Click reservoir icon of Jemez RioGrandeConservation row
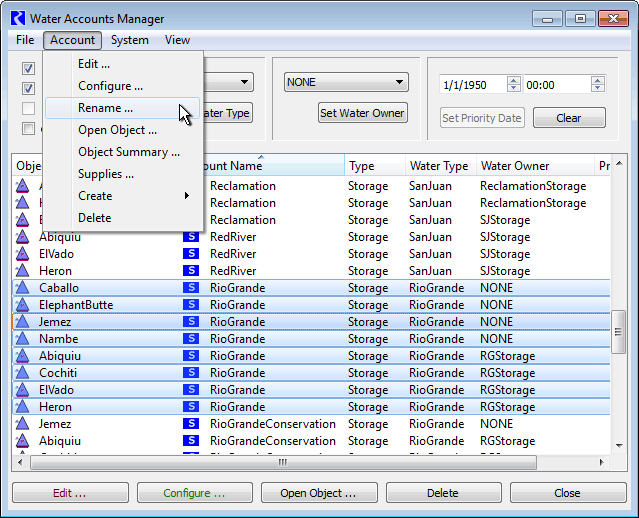 click(x=22, y=424)
